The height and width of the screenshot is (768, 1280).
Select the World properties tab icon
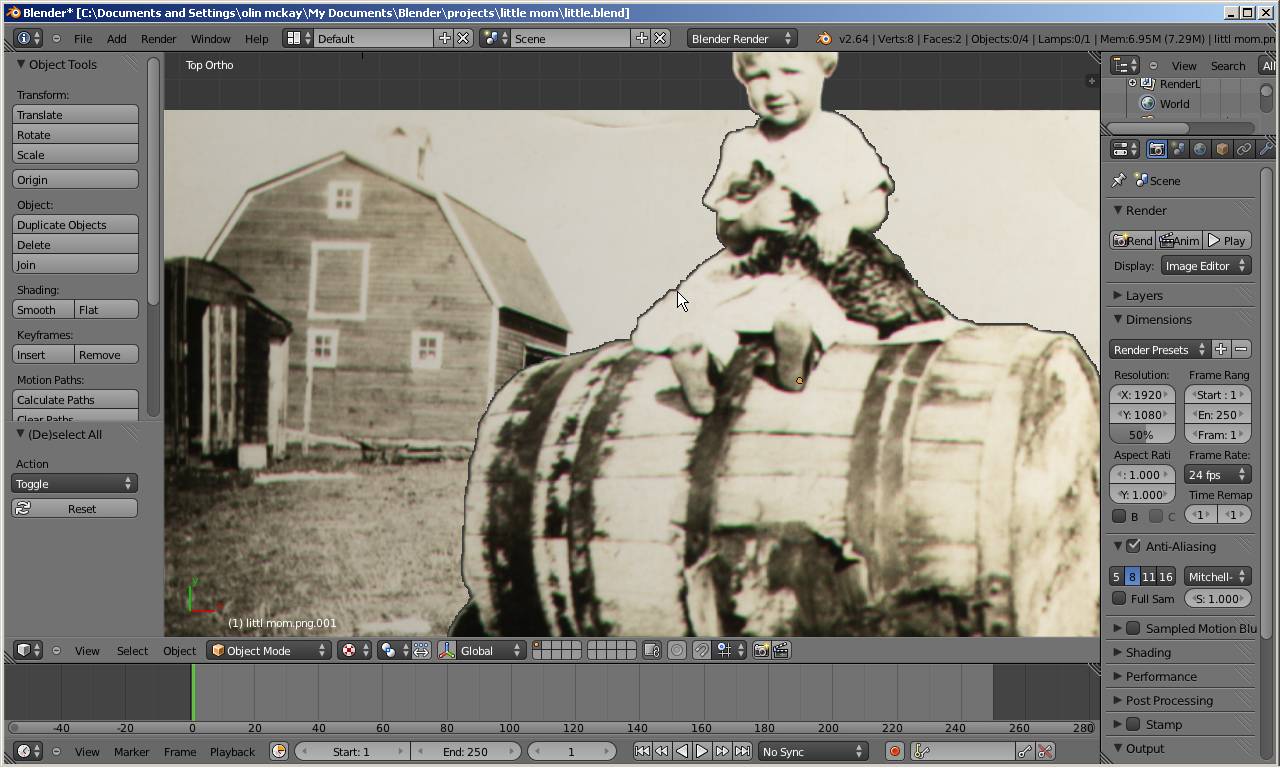(1200, 149)
